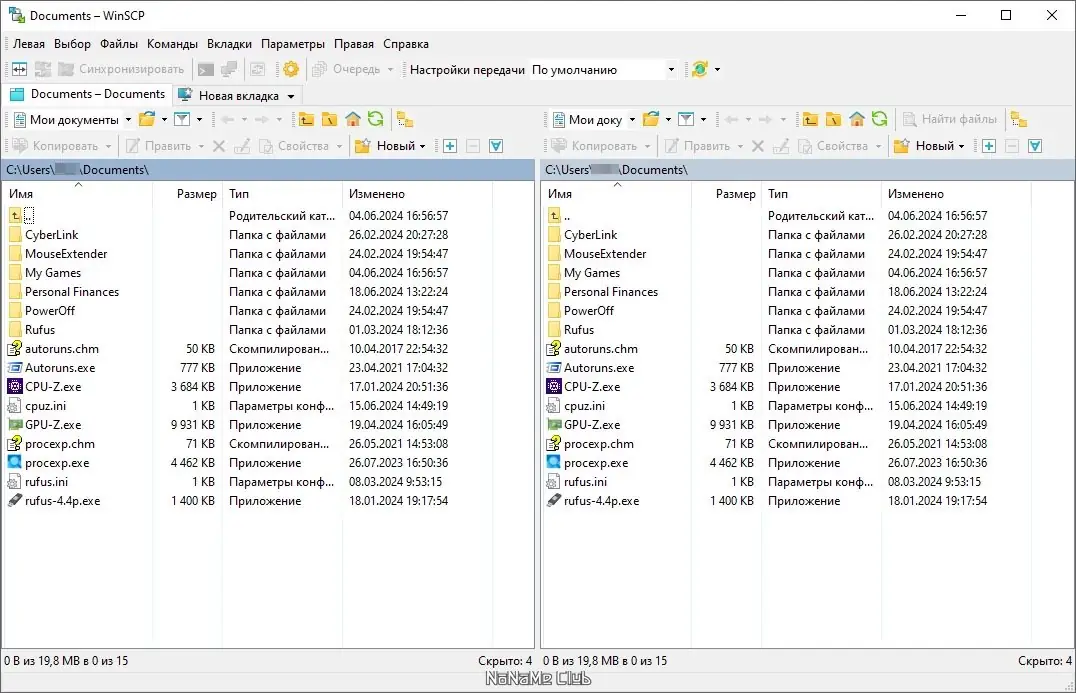Click the globe refresh icon beside transfer settings

[x=699, y=69]
